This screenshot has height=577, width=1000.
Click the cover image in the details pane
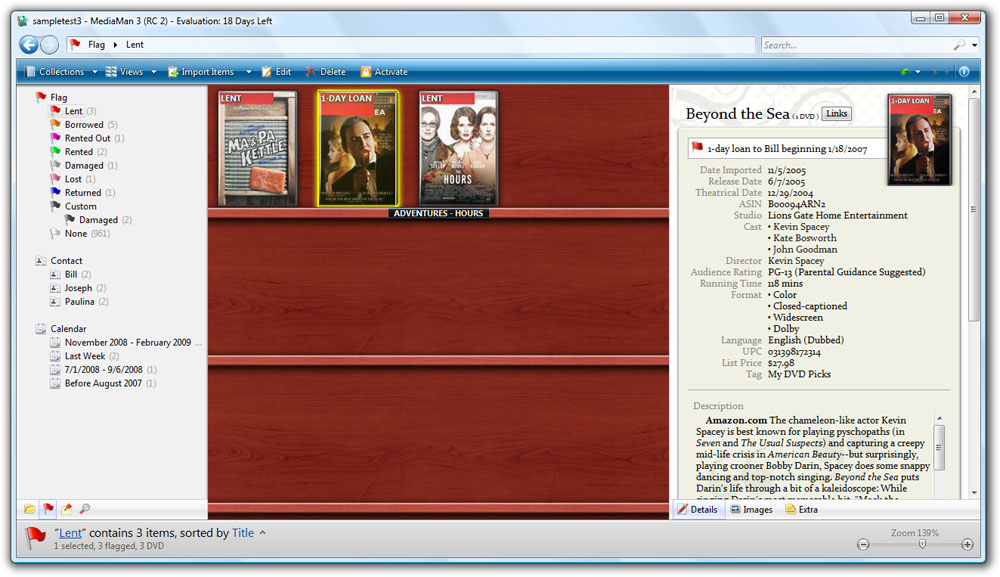(x=919, y=140)
